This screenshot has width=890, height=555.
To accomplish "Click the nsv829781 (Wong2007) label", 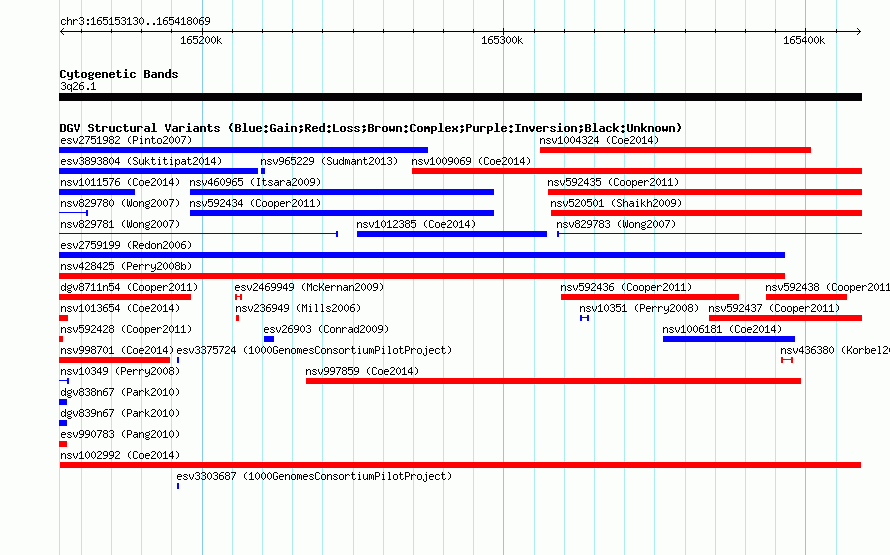I will [x=120, y=224].
